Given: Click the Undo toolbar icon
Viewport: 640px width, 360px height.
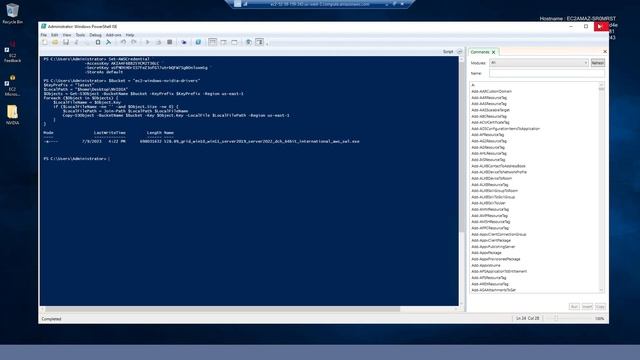Looking at the screenshot, I should pyautogui.click(x=123, y=42).
